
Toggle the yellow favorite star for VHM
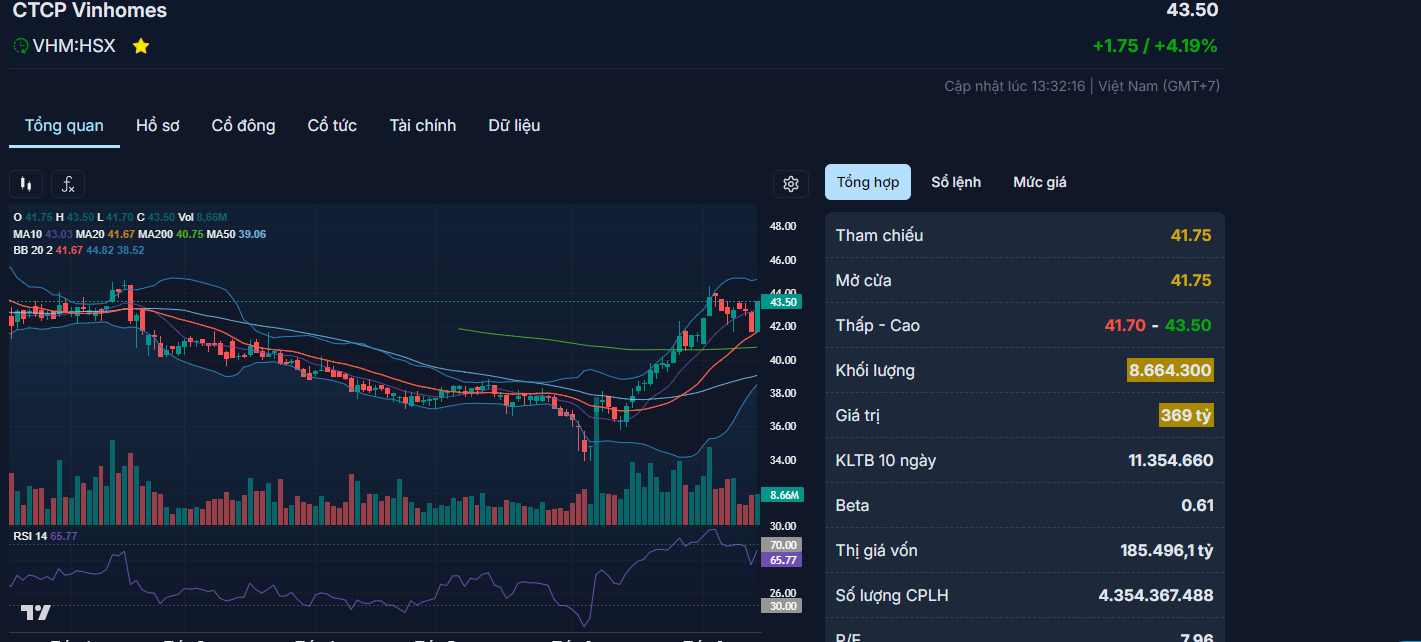pos(141,46)
